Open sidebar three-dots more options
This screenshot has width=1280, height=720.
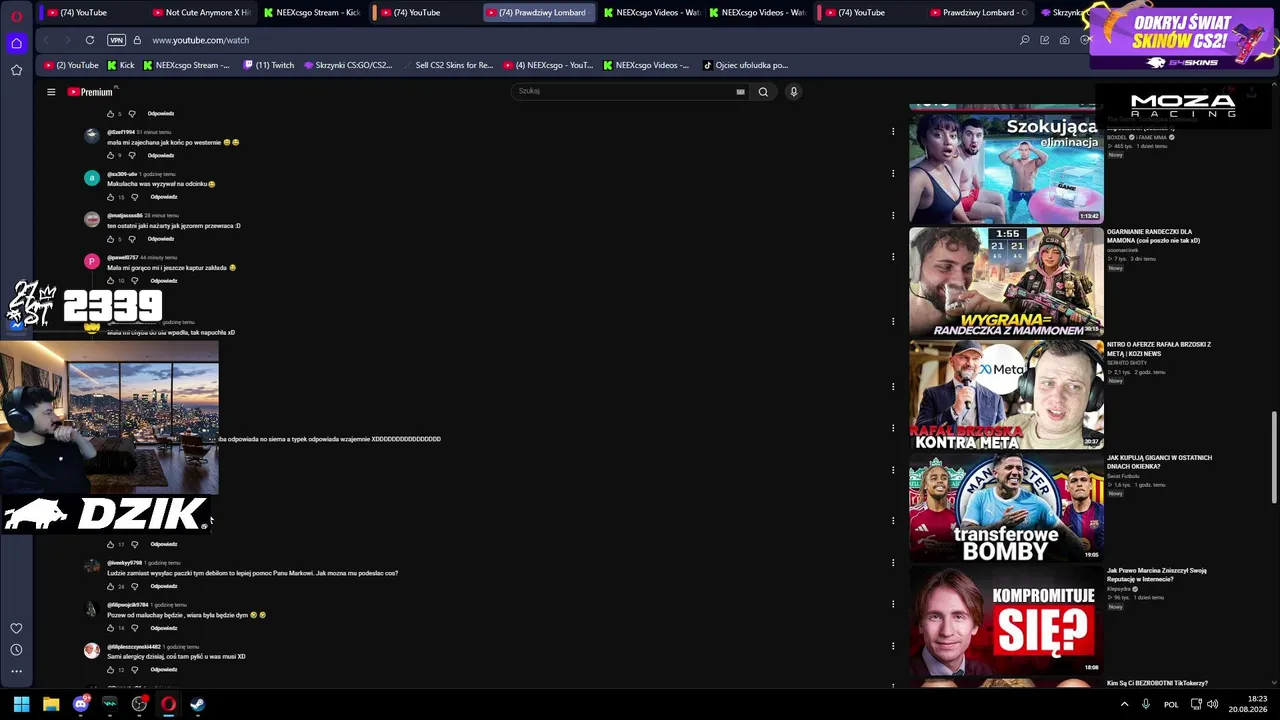pyautogui.click(x=16, y=671)
